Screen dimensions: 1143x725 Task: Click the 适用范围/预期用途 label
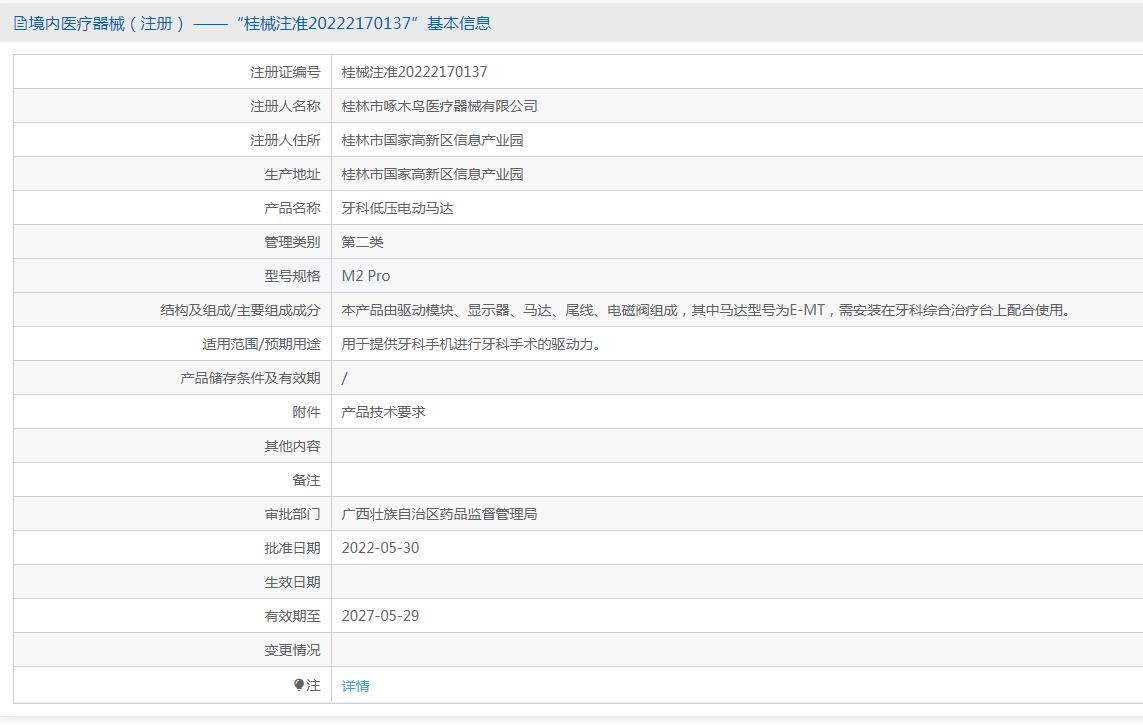(261, 344)
